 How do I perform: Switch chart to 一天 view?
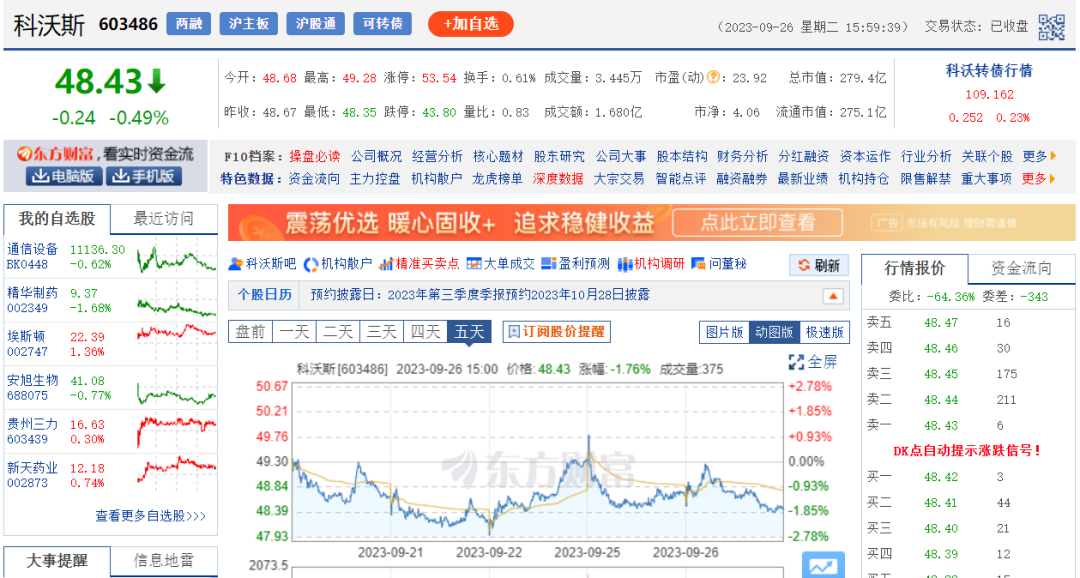pos(294,332)
